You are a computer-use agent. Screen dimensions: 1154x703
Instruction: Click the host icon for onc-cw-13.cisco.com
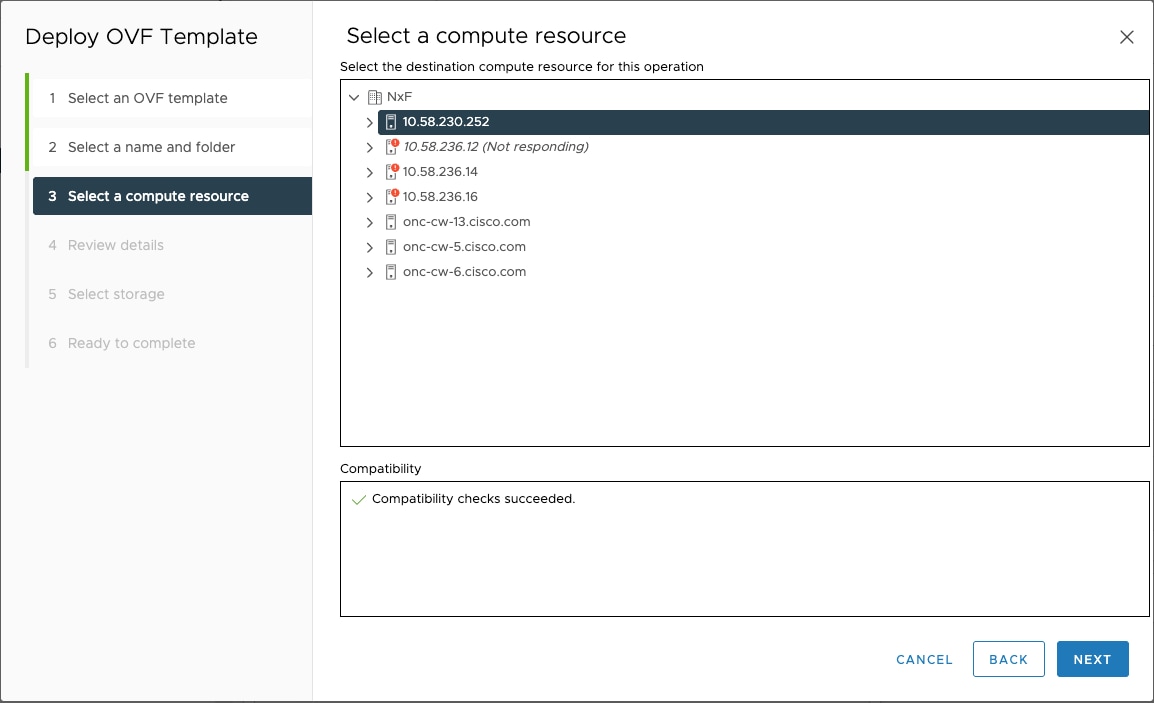pyautogui.click(x=391, y=222)
